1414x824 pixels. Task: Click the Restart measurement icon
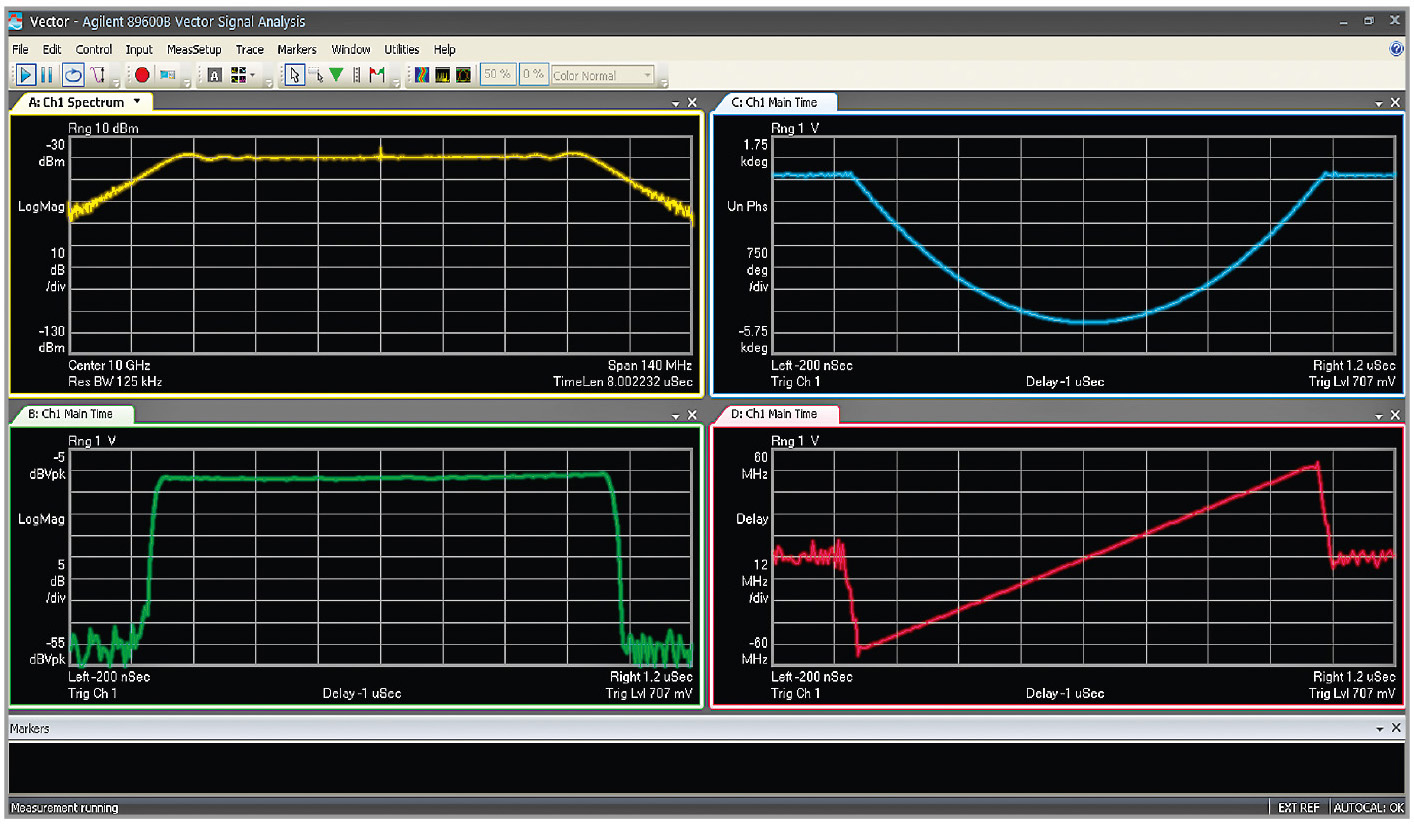(x=73, y=75)
